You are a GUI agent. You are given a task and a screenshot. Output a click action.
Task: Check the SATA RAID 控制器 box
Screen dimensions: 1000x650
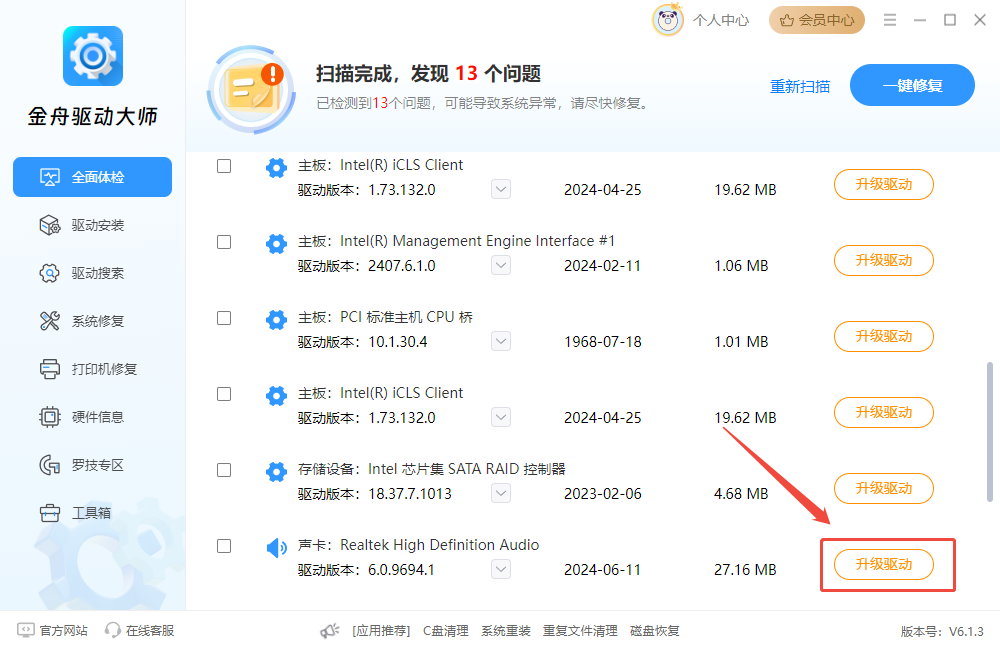pyautogui.click(x=224, y=469)
